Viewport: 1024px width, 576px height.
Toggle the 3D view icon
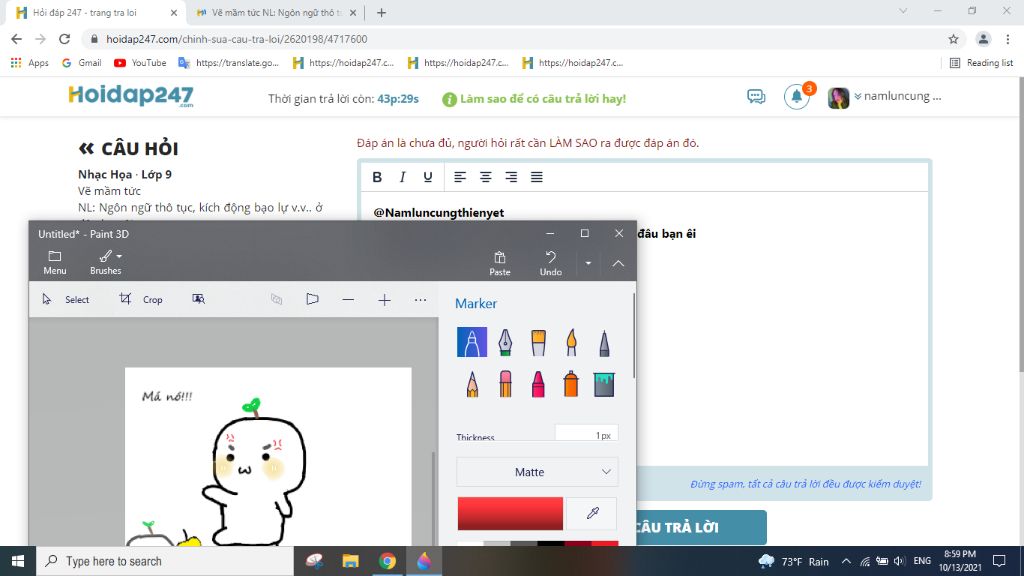pyautogui.click(x=312, y=299)
